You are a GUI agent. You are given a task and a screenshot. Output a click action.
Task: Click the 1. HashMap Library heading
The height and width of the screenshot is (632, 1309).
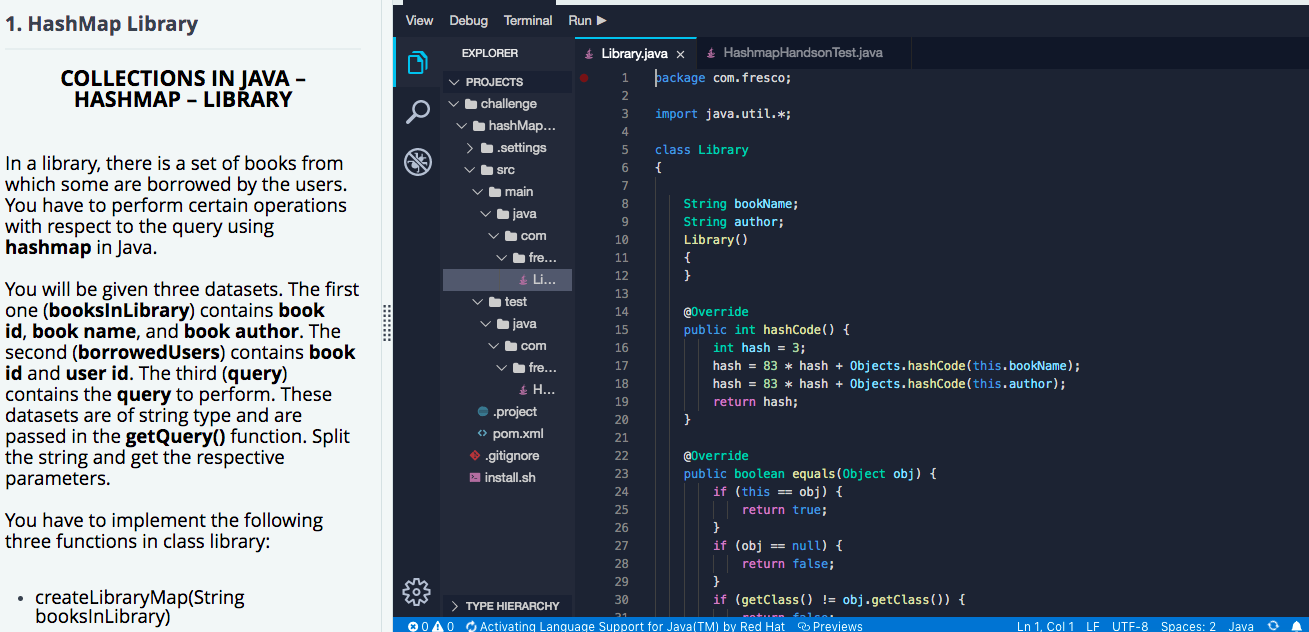point(101,24)
